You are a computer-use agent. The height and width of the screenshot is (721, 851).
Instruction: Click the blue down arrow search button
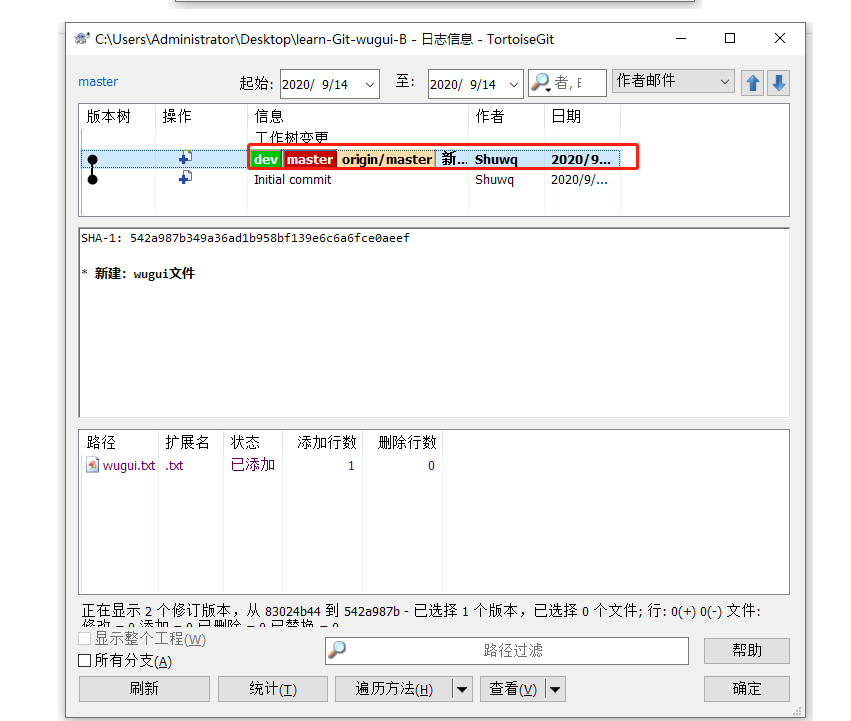(x=779, y=83)
